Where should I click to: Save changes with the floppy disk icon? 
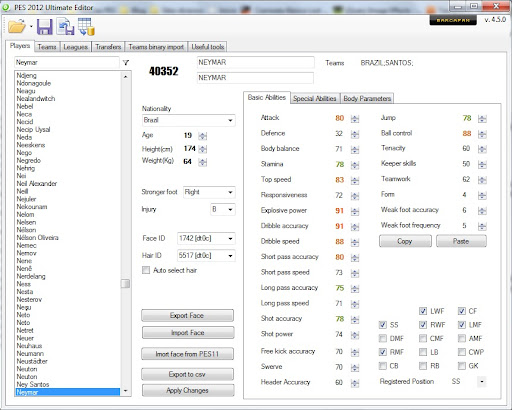pos(44,27)
